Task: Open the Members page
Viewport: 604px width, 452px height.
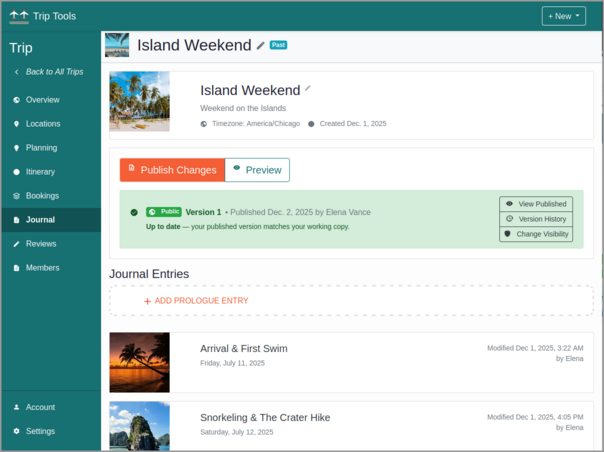Action: coord(42,268)
